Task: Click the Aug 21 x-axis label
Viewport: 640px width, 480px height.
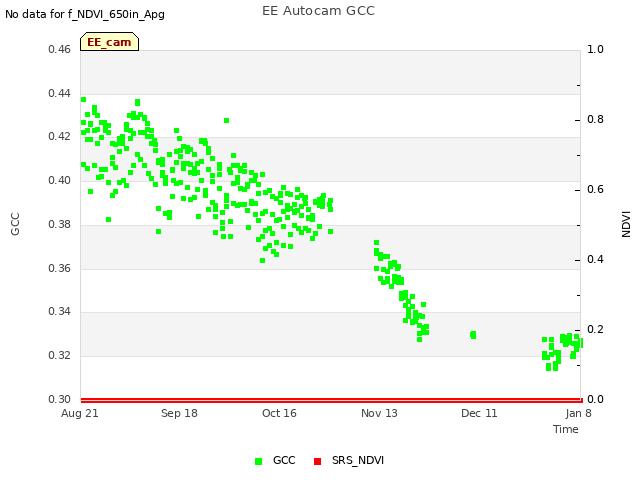Action: [x=80, y=413]
